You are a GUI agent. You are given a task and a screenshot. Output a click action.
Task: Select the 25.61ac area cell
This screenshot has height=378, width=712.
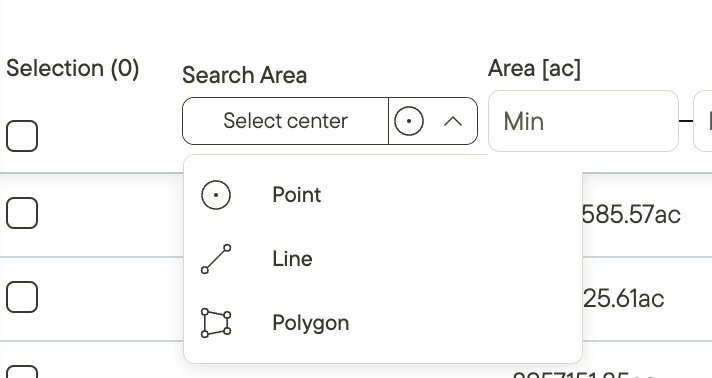623,298
